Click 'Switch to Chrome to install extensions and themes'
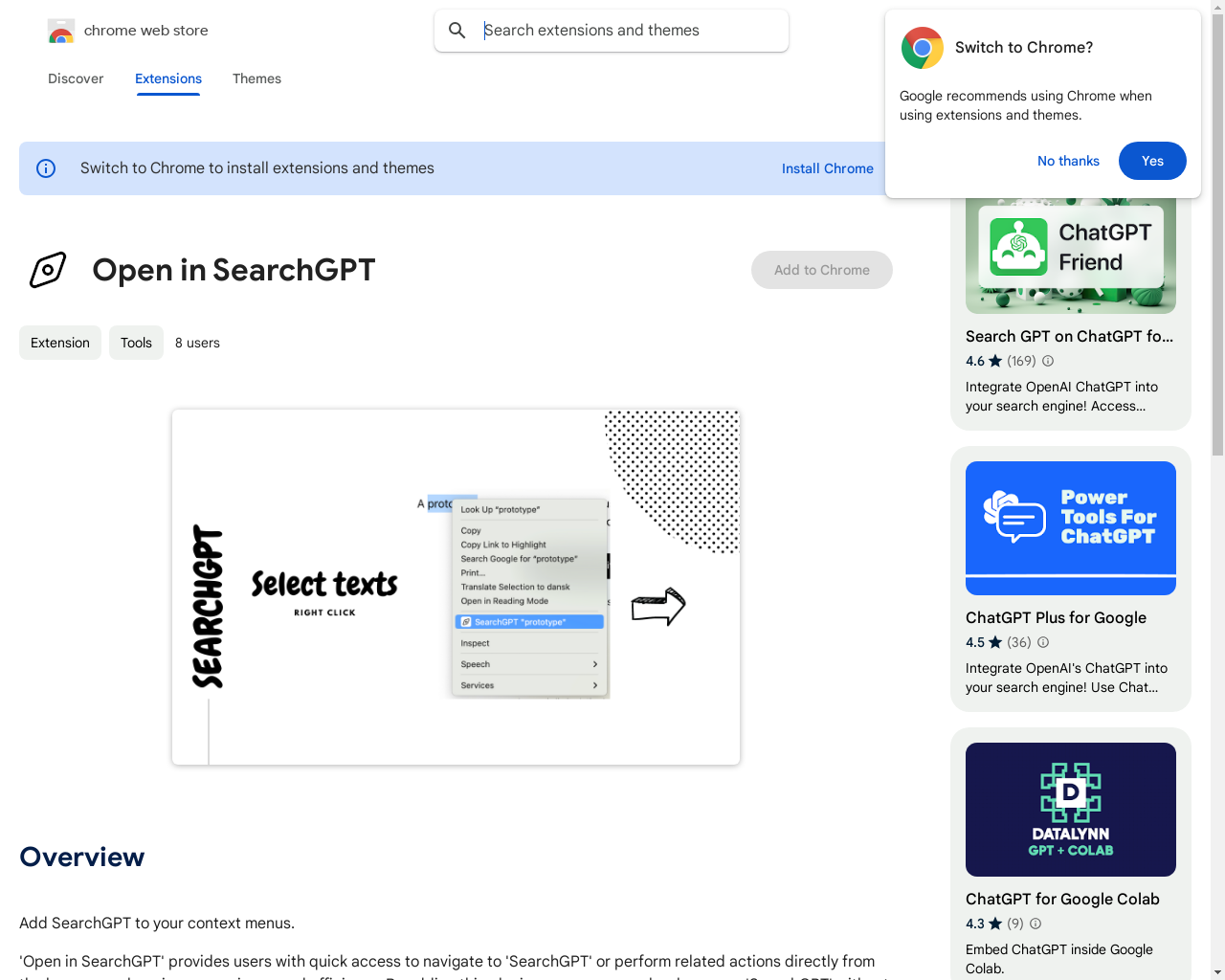This screenshot has width=1225, height=980. pyautogui.click(x=257, y=168)
